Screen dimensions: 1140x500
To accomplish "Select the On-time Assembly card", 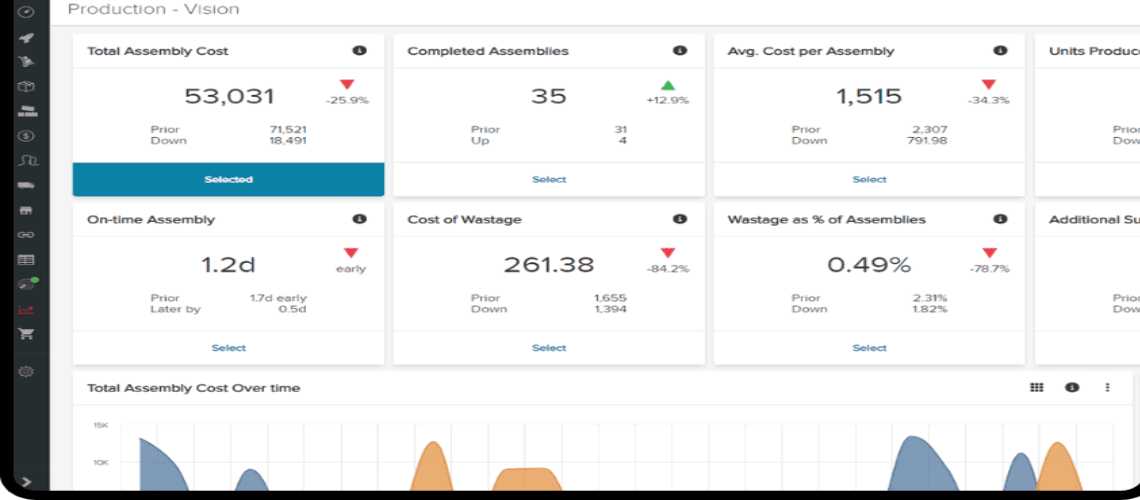I will (228, 348).
